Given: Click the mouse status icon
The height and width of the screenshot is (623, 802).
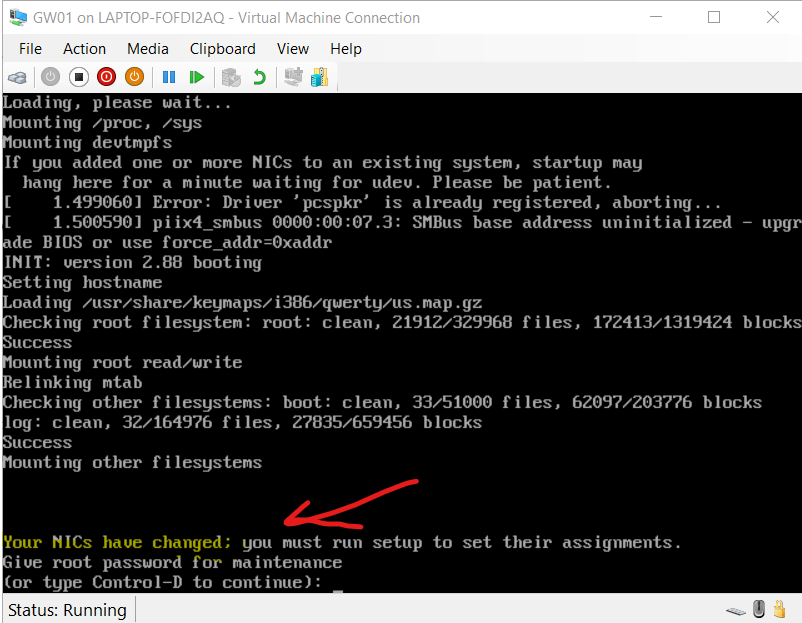Looking at the screenshot, I should 759,609.
